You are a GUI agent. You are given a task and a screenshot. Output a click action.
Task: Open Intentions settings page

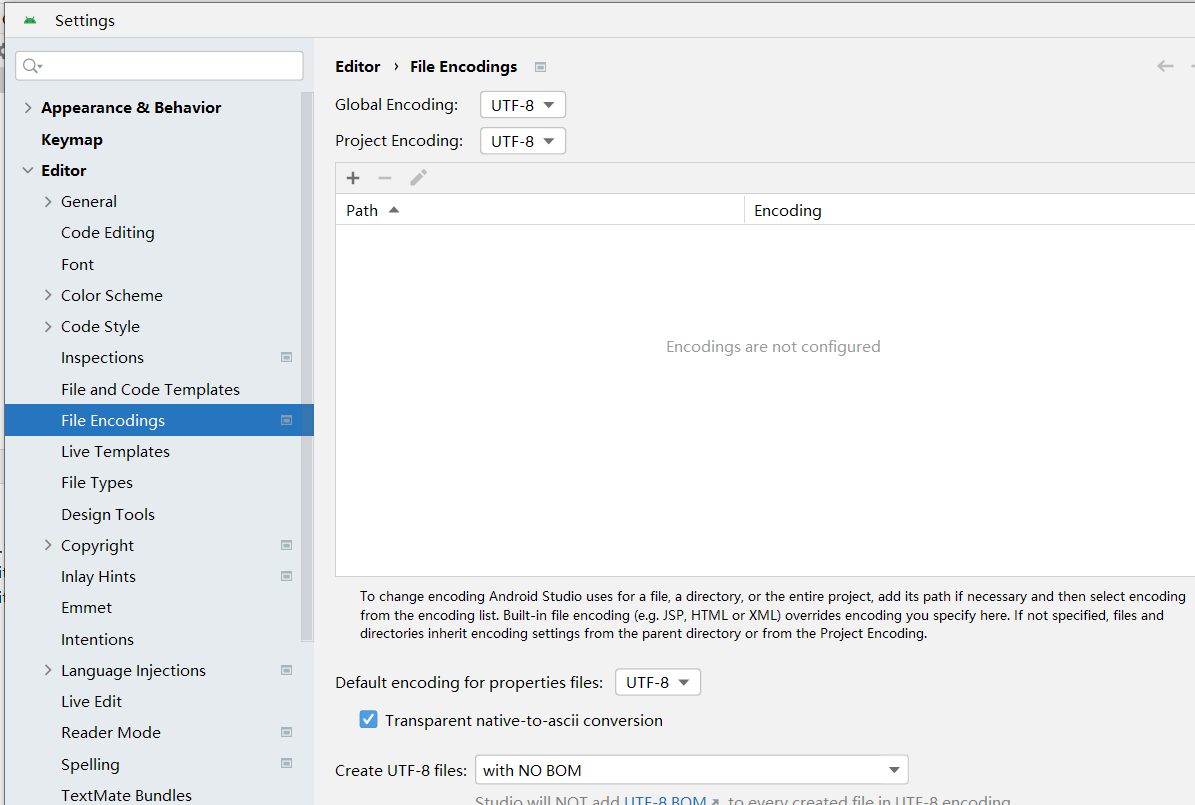point(98,640)
